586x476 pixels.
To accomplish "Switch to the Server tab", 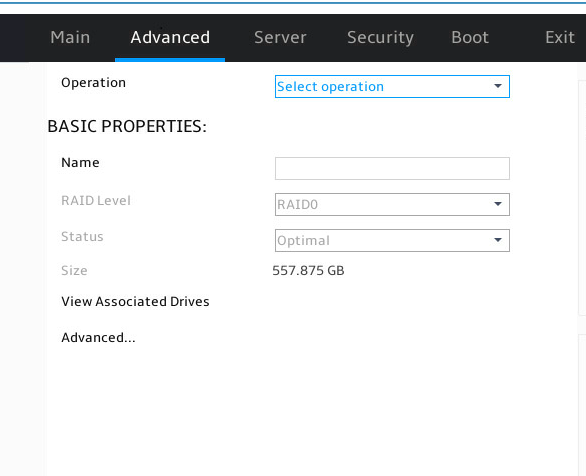I will tap(280, 37).
